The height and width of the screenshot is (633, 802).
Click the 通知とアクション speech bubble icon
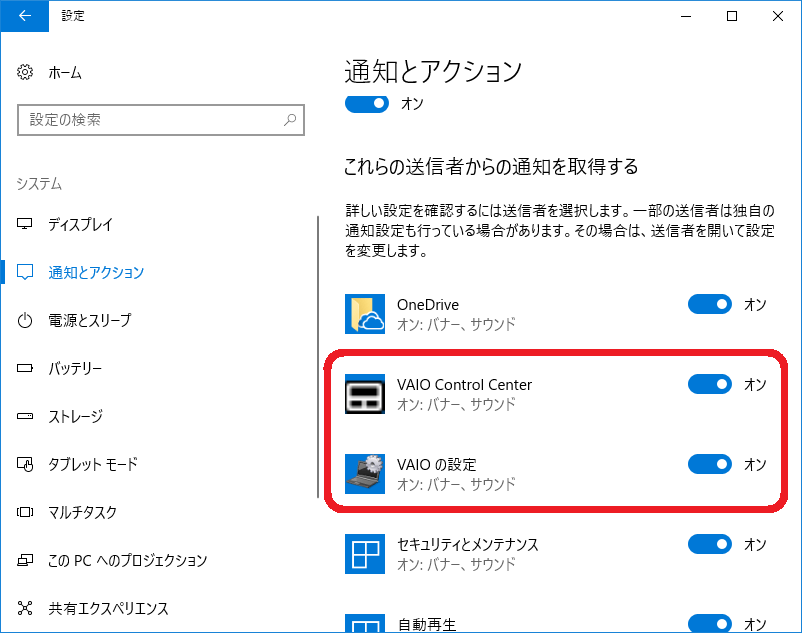[25, 272]
